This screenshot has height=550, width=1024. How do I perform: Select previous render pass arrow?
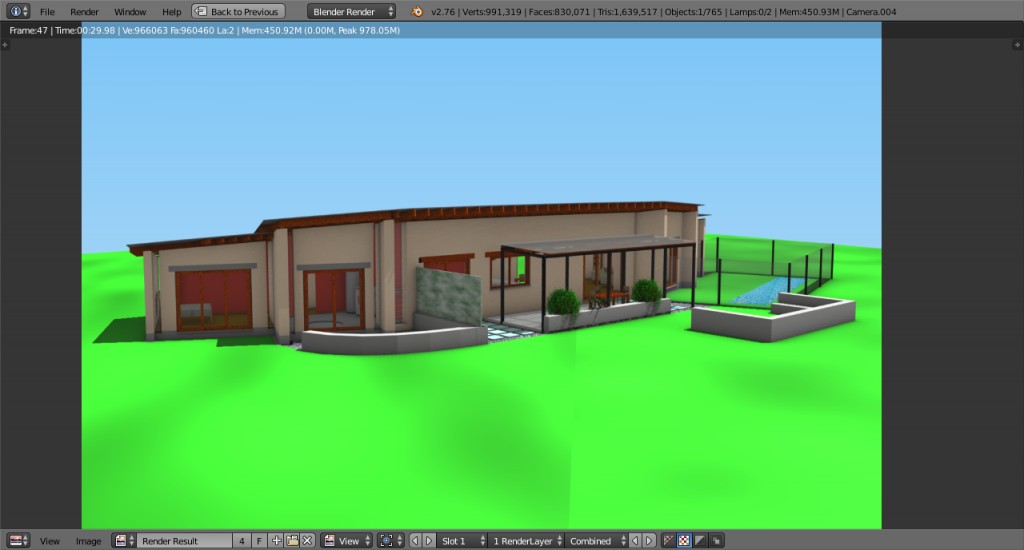tap(635, 540)
